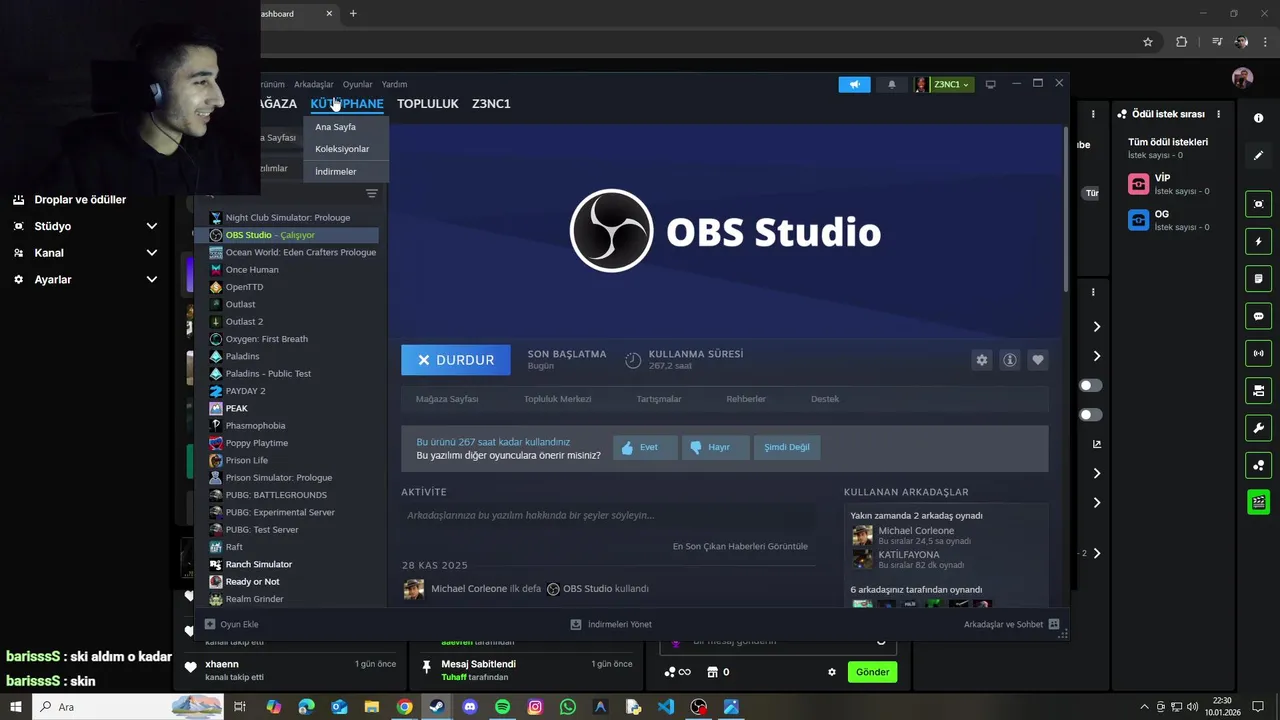This screenshot has height=720, width=1280.
Task: Click dashboard info icon in right rail
Action: coord(1258,118)
